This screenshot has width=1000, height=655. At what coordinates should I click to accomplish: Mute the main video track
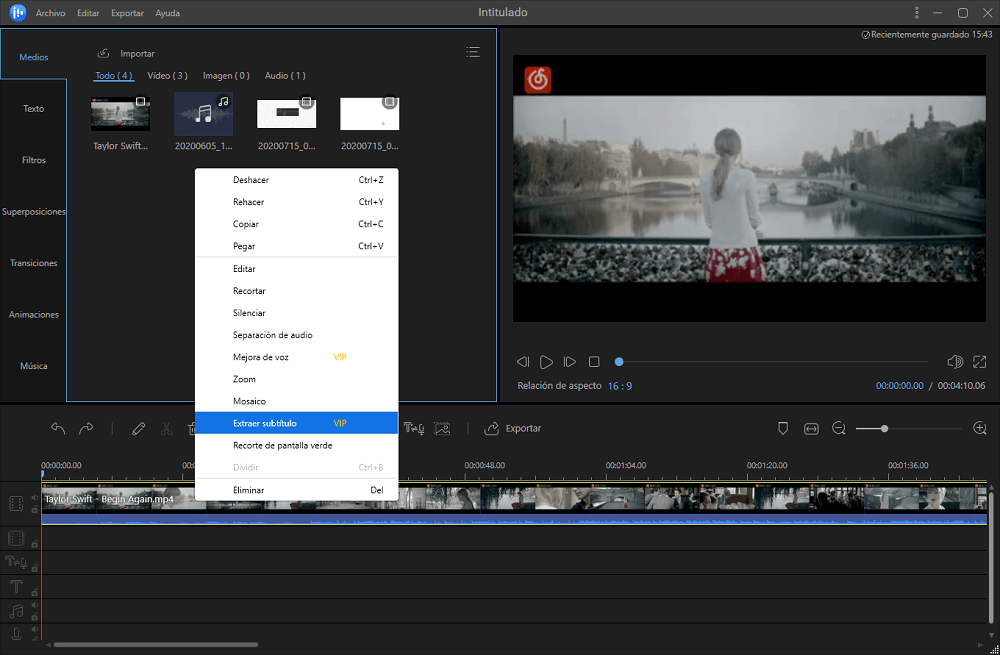point(35,499)
